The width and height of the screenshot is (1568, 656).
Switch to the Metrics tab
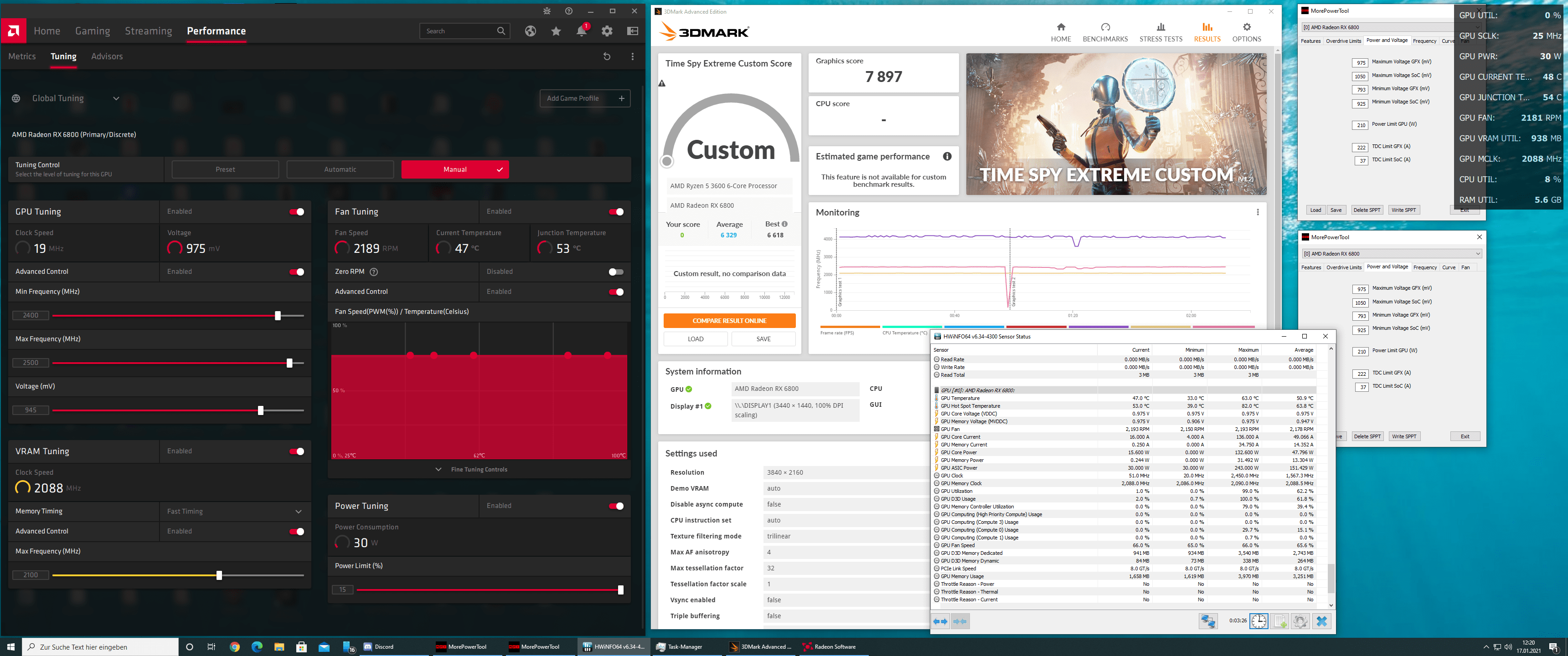(22, 56)
